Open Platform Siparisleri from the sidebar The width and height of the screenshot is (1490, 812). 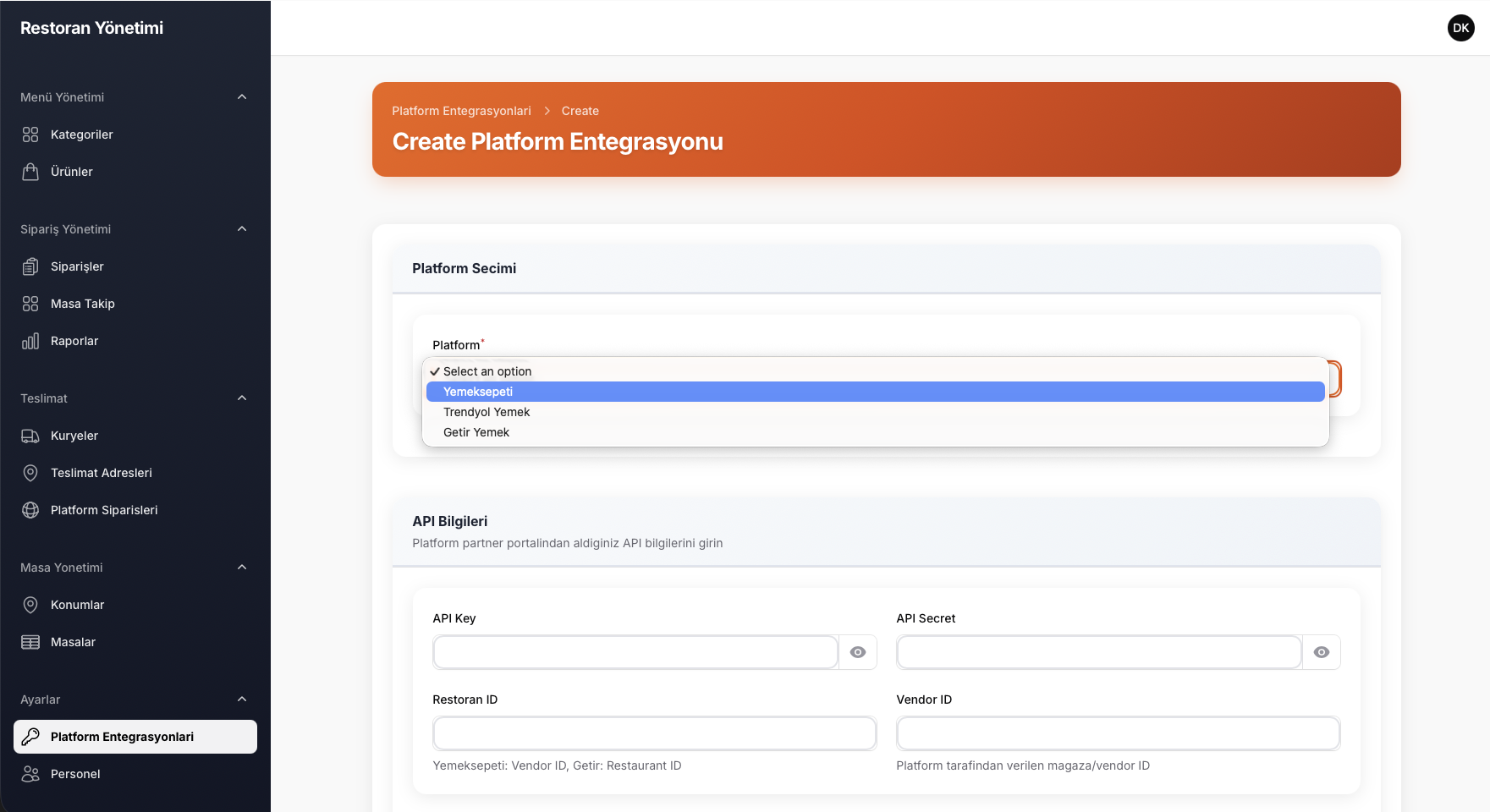103,510
